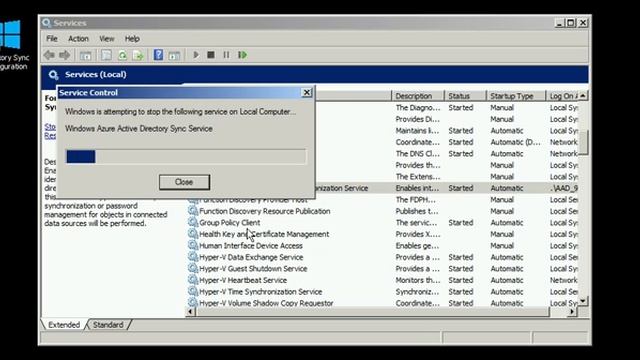Click 'Automatic (D...' startup type cell
Image resolution: width=640 pixels, height=360 pixels.
(515, 142)
